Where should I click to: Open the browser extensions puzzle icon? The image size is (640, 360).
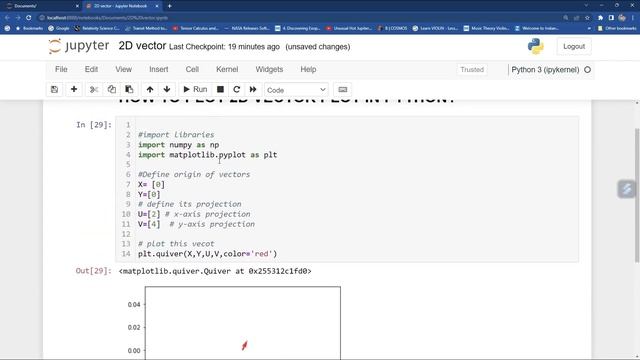pos(600,18)
